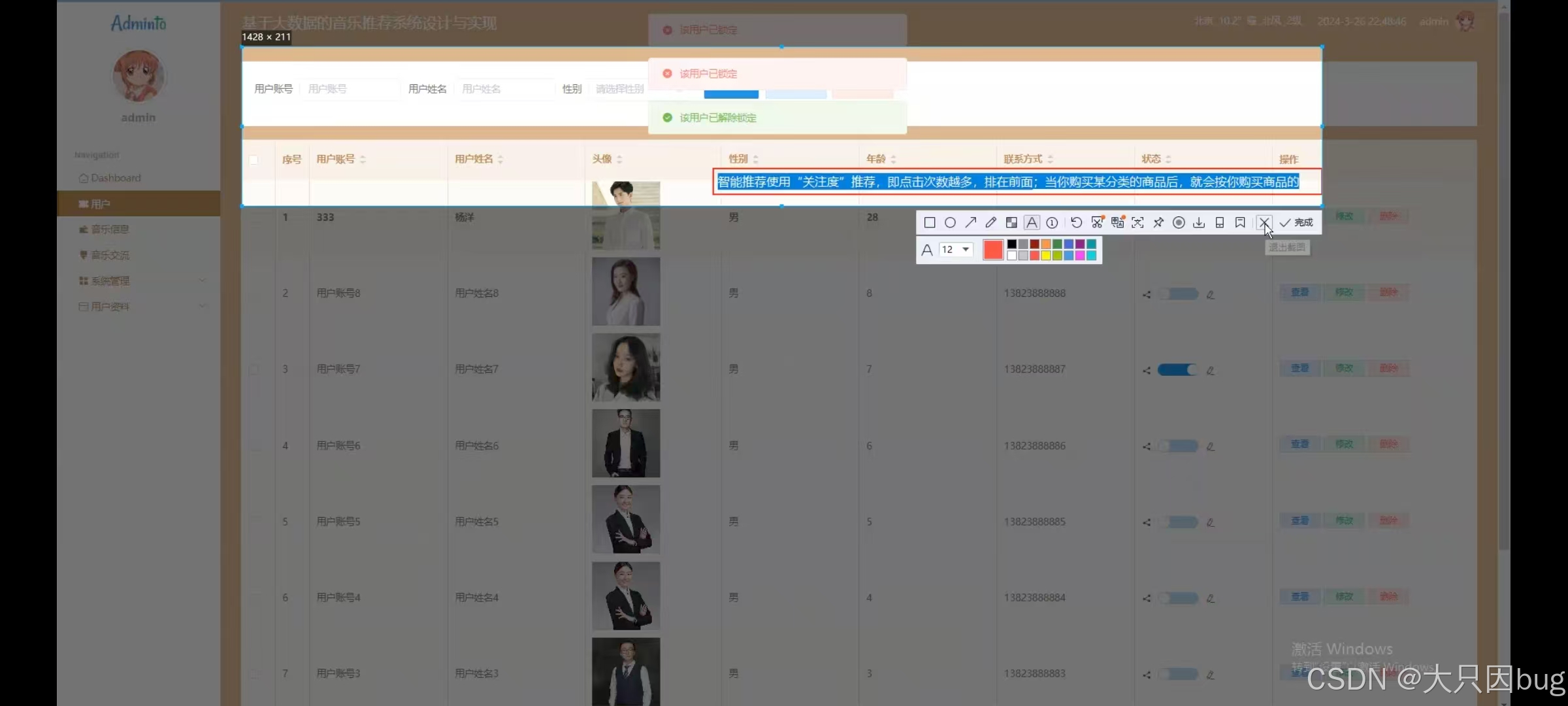Choose the yellow color swatch
The image size is (1568, 706).
tap(1046, 256)
